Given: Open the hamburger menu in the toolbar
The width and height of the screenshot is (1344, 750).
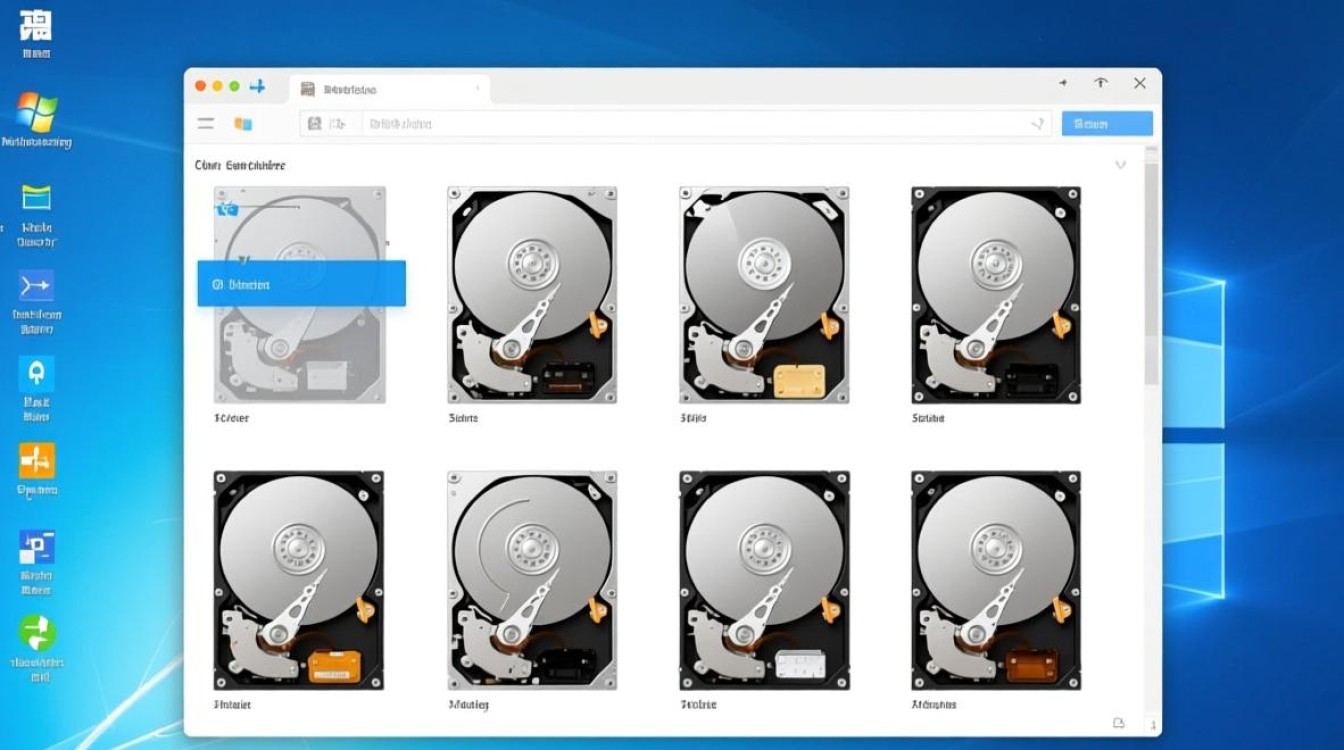Looking at the screenshot, I should coord(205,123).
